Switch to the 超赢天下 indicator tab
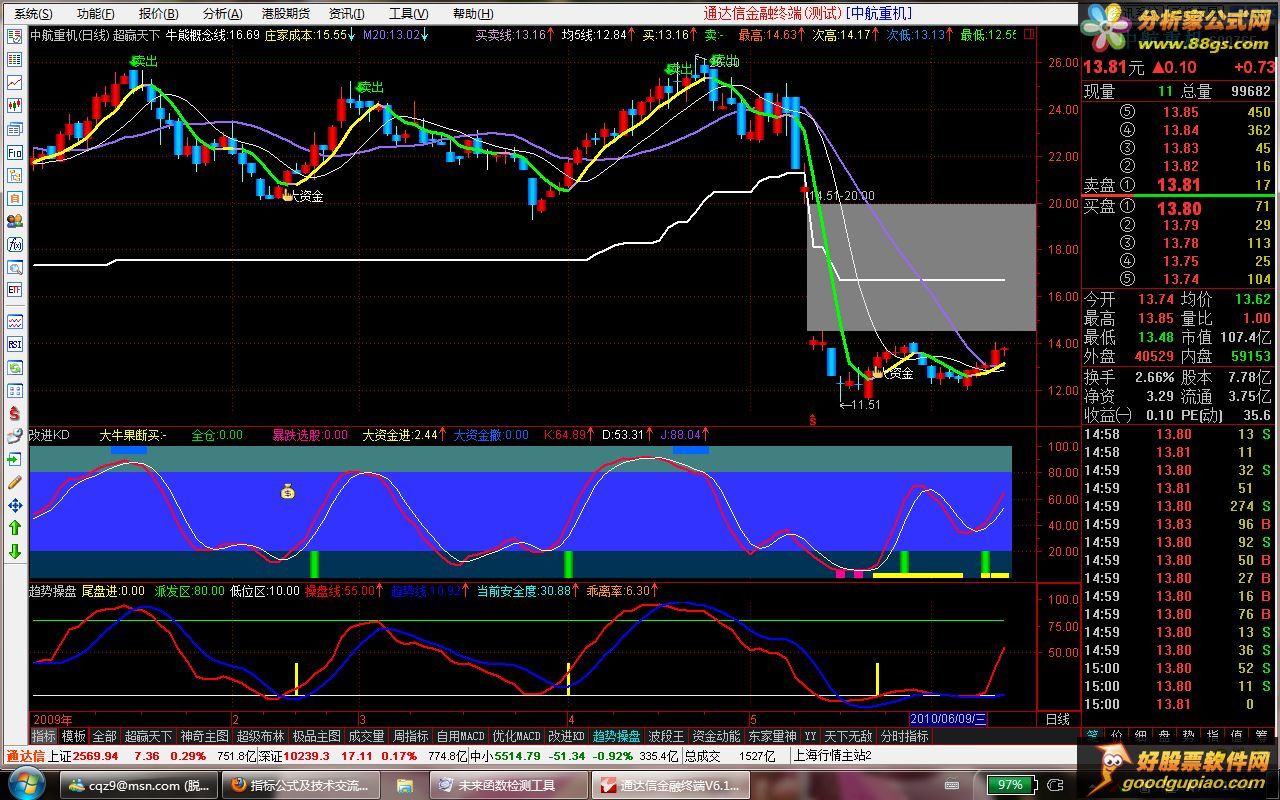1280x800 pixels. pos(148,736)
